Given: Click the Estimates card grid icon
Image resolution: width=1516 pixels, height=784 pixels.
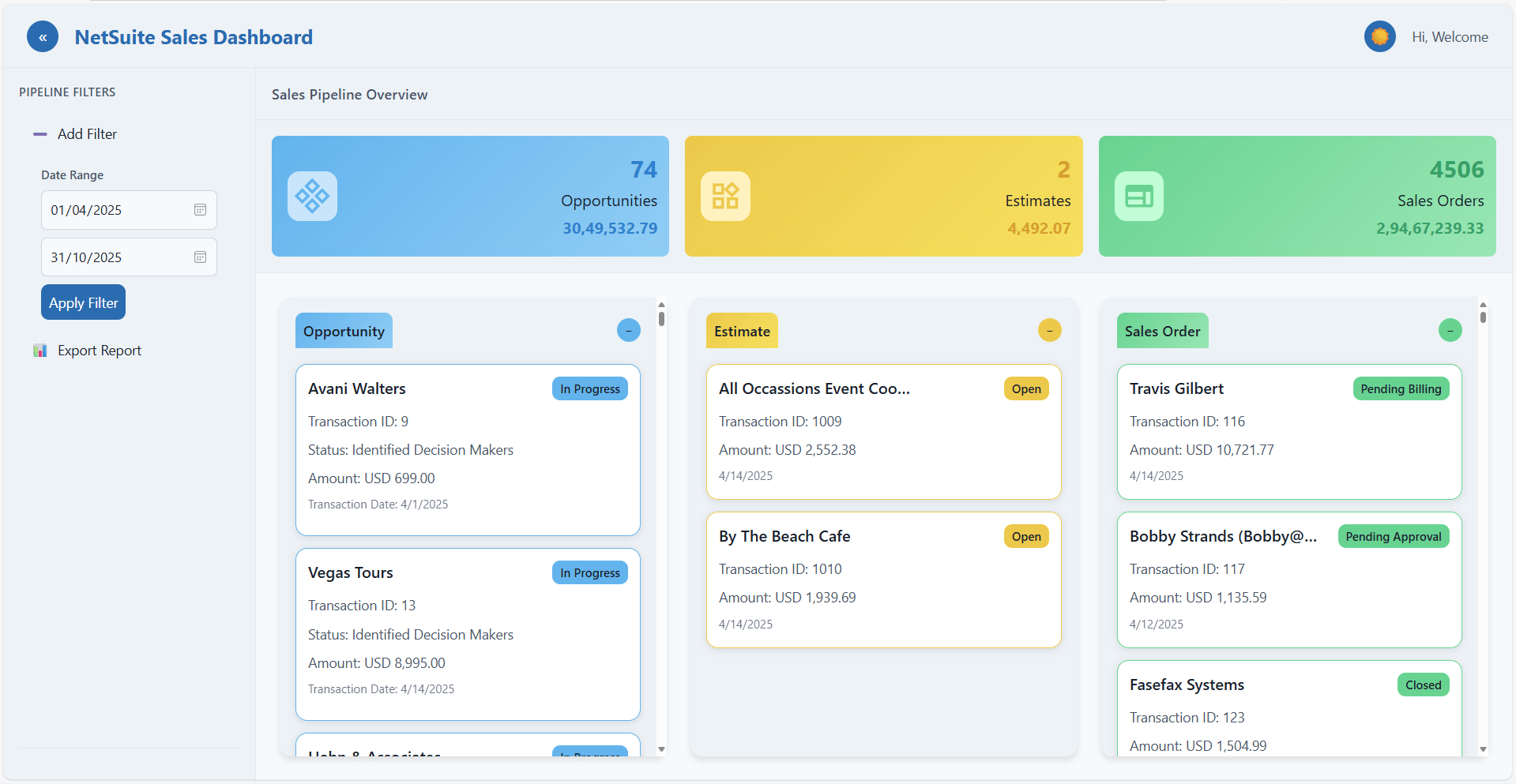Looking at the screenshot, I should (x=724, y=196).
